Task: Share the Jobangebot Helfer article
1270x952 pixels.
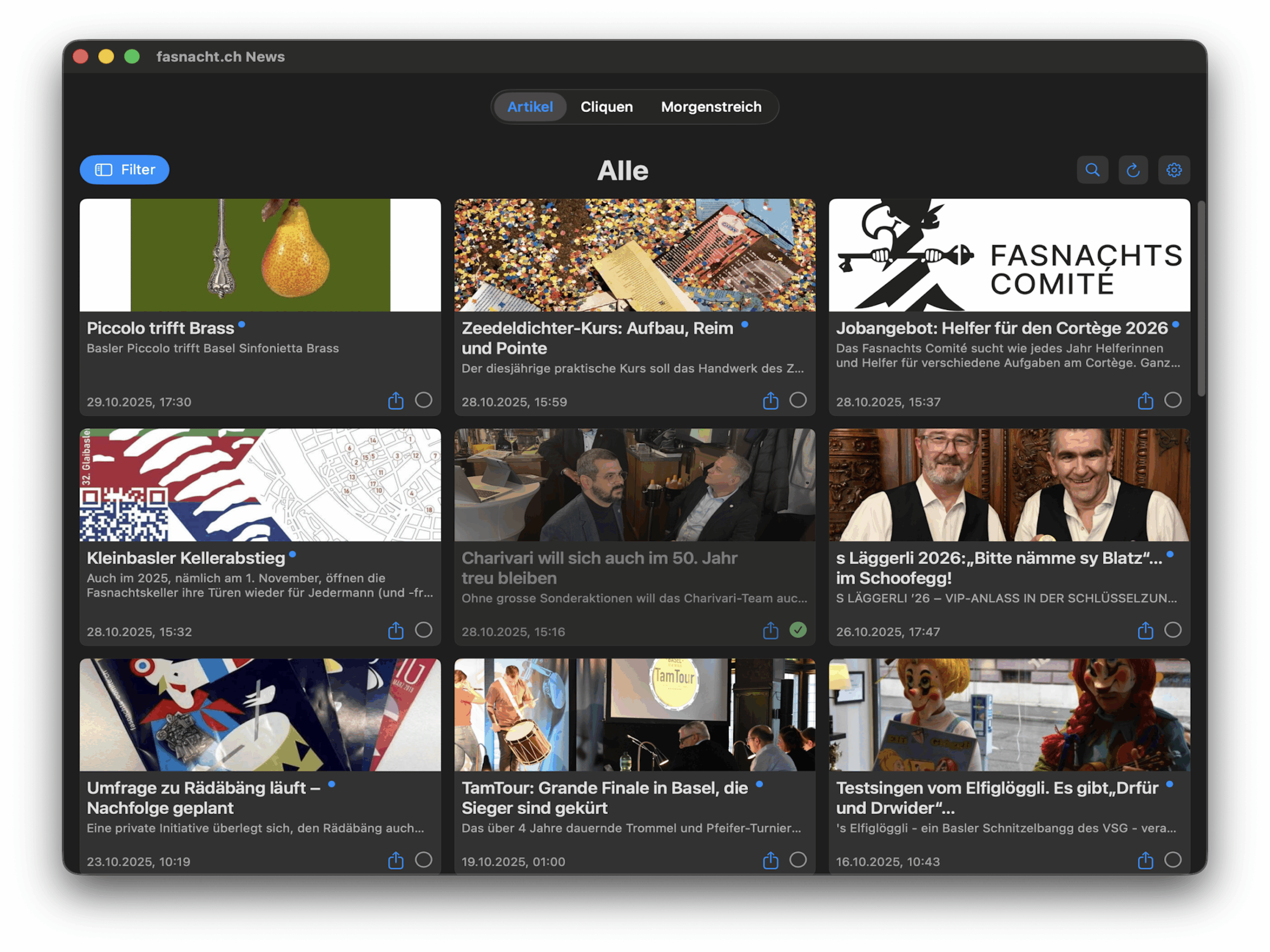Action: coord(1145,401)
